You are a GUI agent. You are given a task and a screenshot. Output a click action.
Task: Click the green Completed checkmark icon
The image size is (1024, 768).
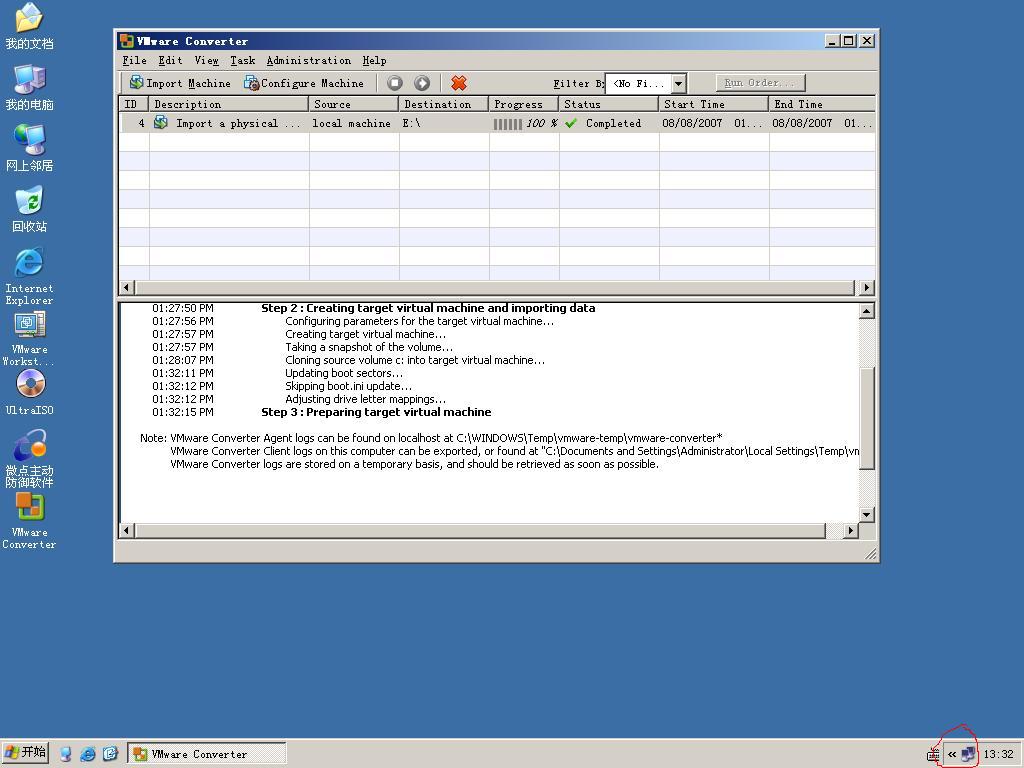coord(571,123)
